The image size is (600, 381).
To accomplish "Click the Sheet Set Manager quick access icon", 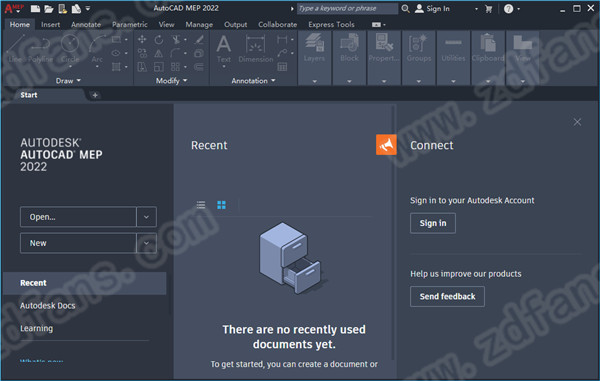I will tap(76, 8).
